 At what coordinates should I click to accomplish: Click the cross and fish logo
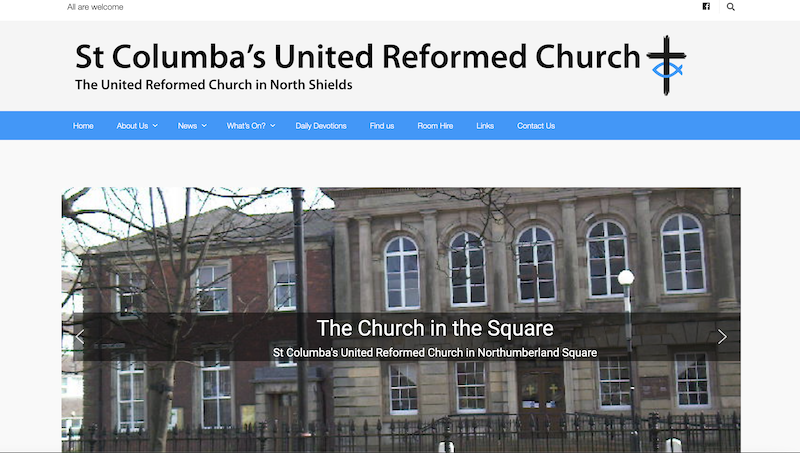666,65
